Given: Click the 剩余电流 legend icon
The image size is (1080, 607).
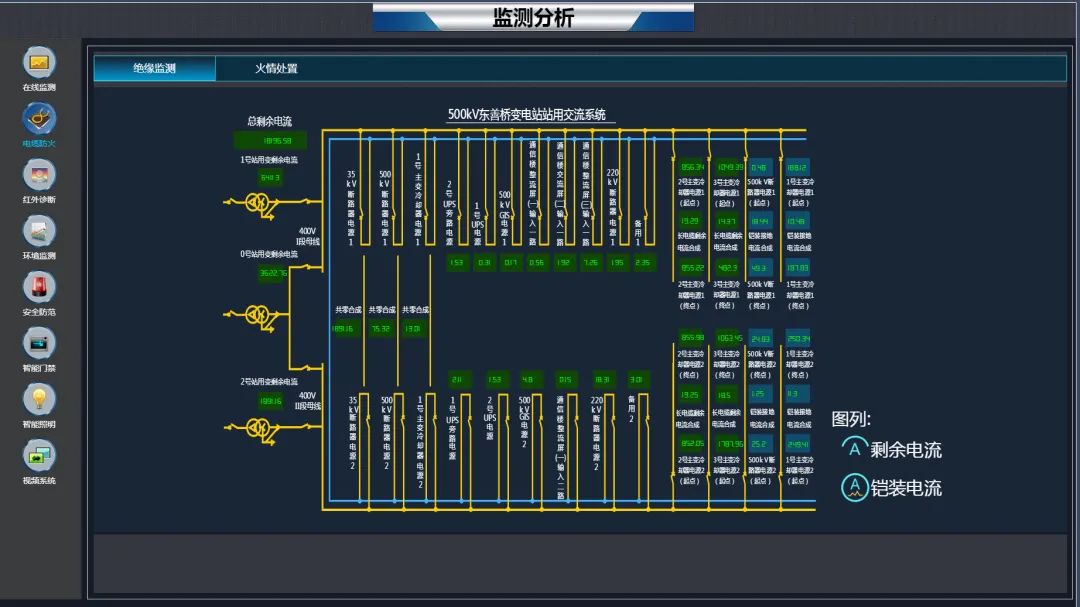Looking at the screenshot, I should (854, 449).
